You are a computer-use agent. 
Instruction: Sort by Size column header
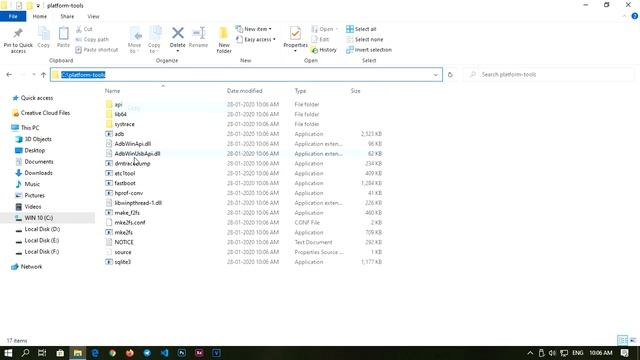coord(356,91)
